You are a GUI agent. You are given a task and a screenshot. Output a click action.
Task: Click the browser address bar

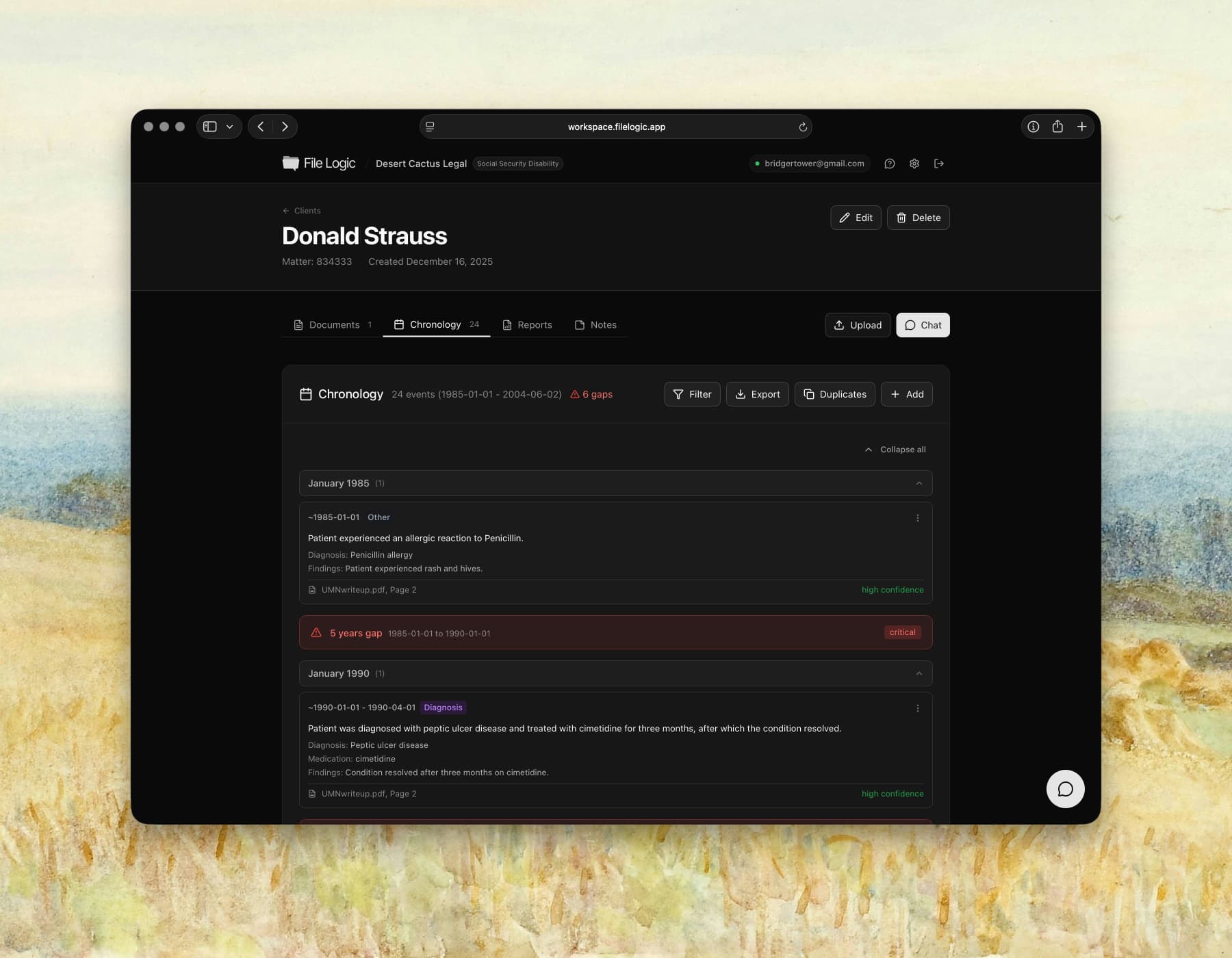click(616, 127)
